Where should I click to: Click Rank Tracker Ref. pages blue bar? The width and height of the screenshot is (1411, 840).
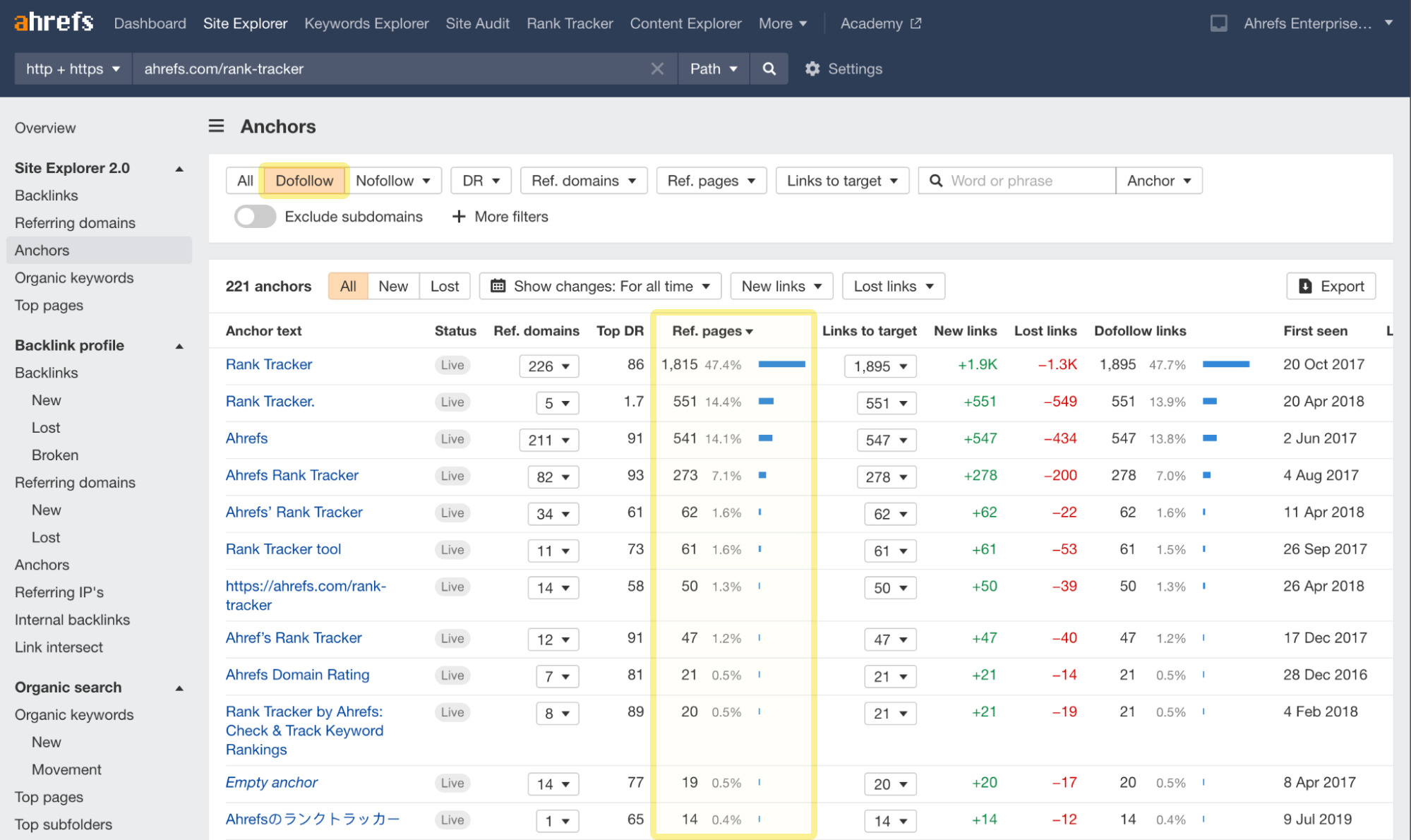[781, 364]
